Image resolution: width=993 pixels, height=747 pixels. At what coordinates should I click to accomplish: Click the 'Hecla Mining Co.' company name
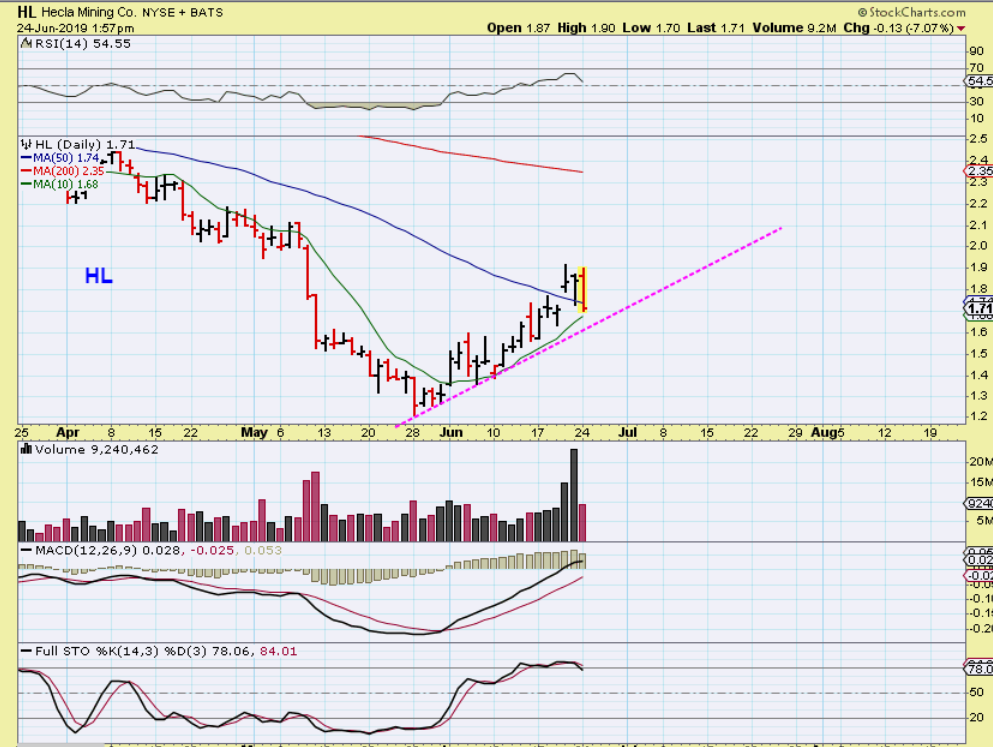click(x=89, y=12)
